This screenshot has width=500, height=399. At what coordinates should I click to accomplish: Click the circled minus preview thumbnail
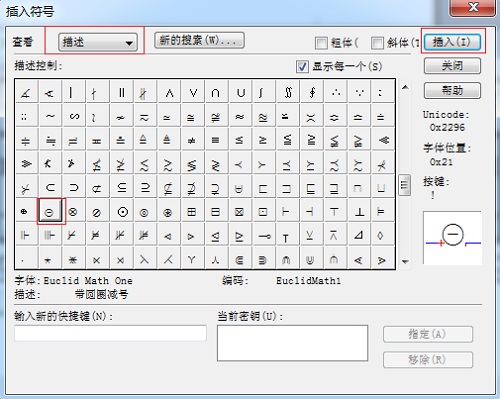click(452, 237)
